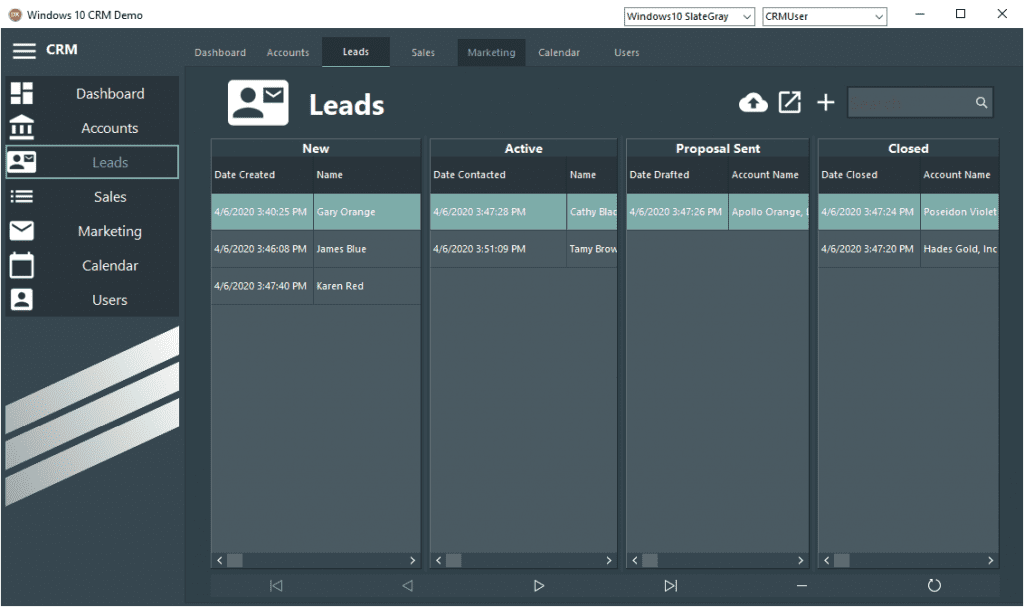Click the export/open external icon
Image resolution: width=1024 pixels, height=607 pixels.
(x=790, y=102)
